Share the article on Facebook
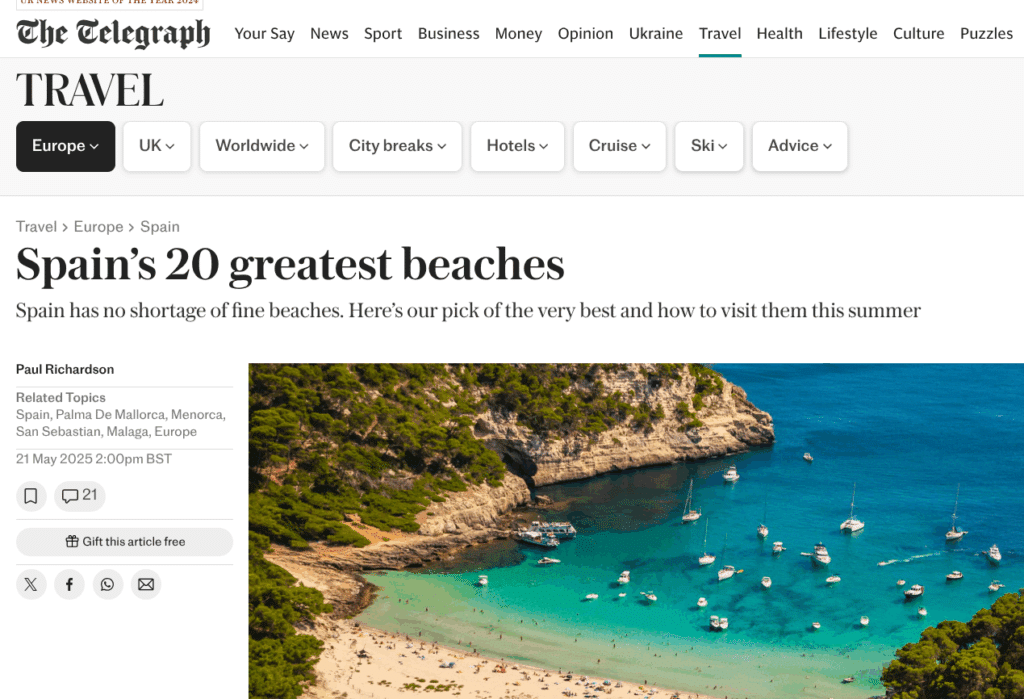The image size is (1024, 699). (69, 584)
